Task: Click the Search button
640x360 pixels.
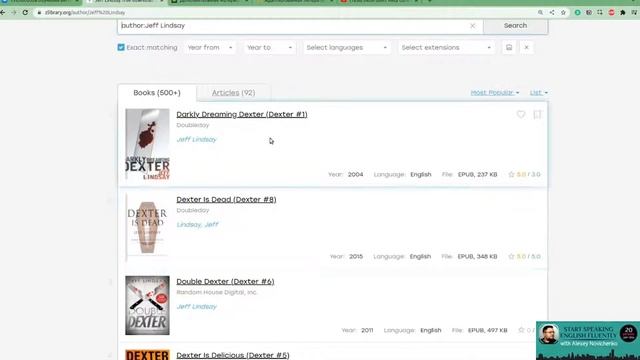Action: click(516, 26)
